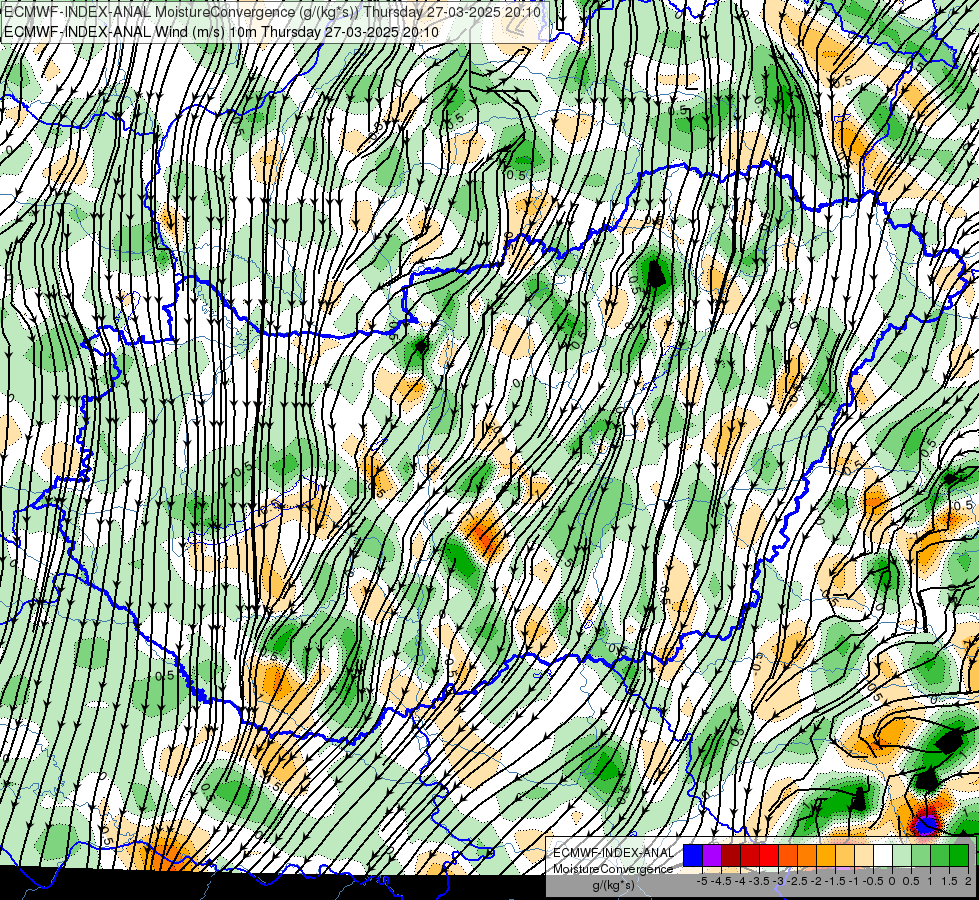Pick the white swatch in the color legend
The image size is (979, 900).
click(x=883, y=856)
